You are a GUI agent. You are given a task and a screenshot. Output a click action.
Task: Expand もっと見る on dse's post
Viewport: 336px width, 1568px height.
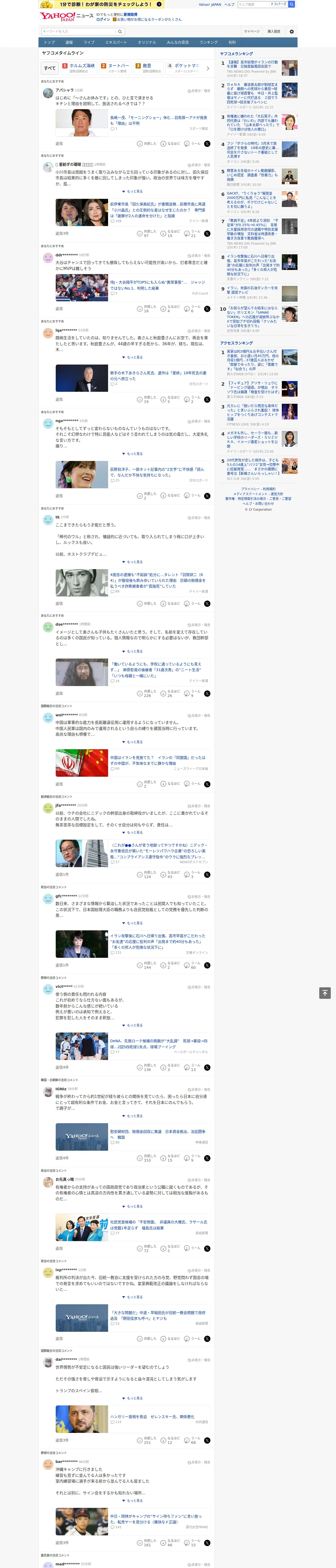click(x=132, y=651)
